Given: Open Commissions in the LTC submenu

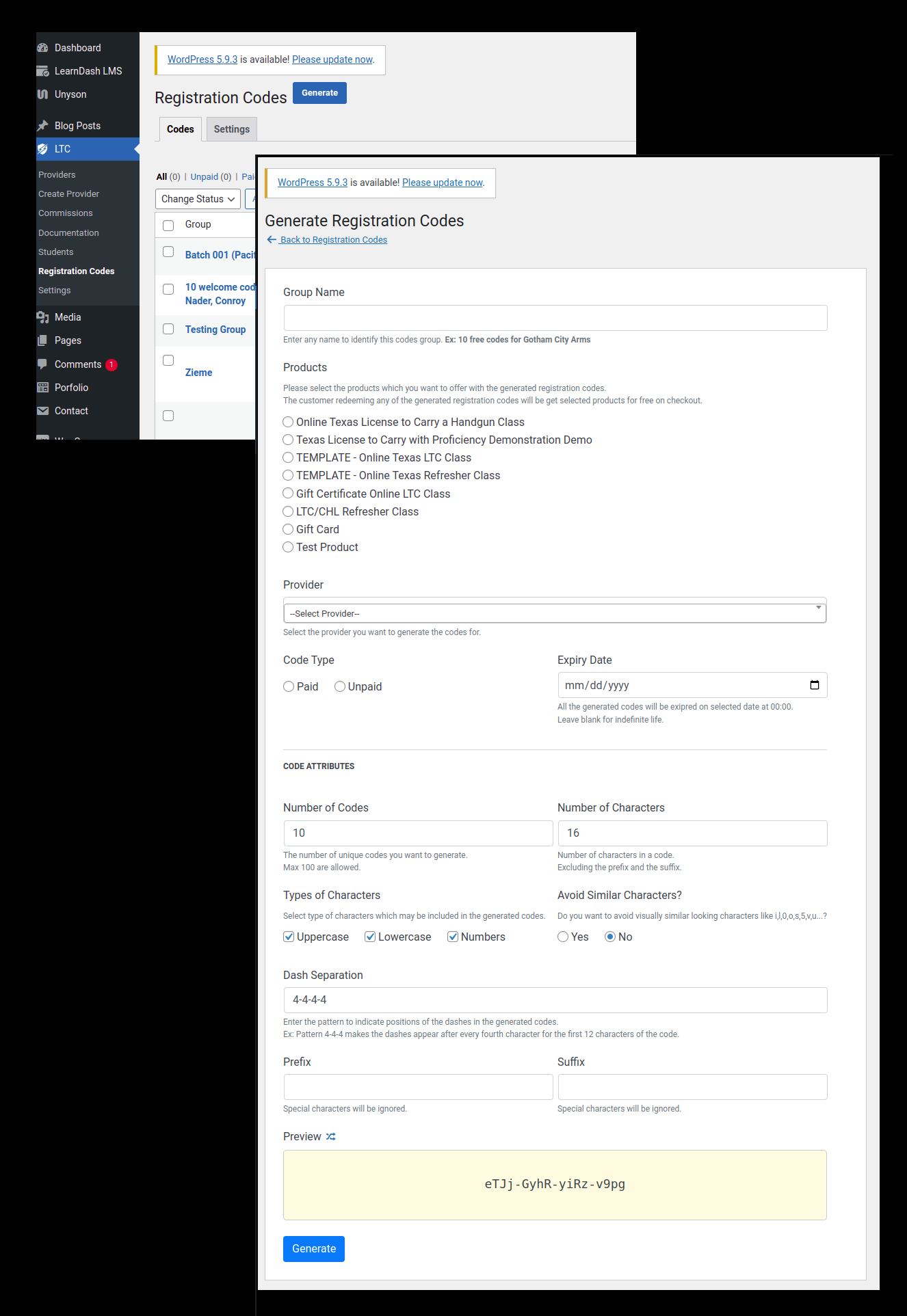Looking at the screenshot, I should [x=66, y=213].
